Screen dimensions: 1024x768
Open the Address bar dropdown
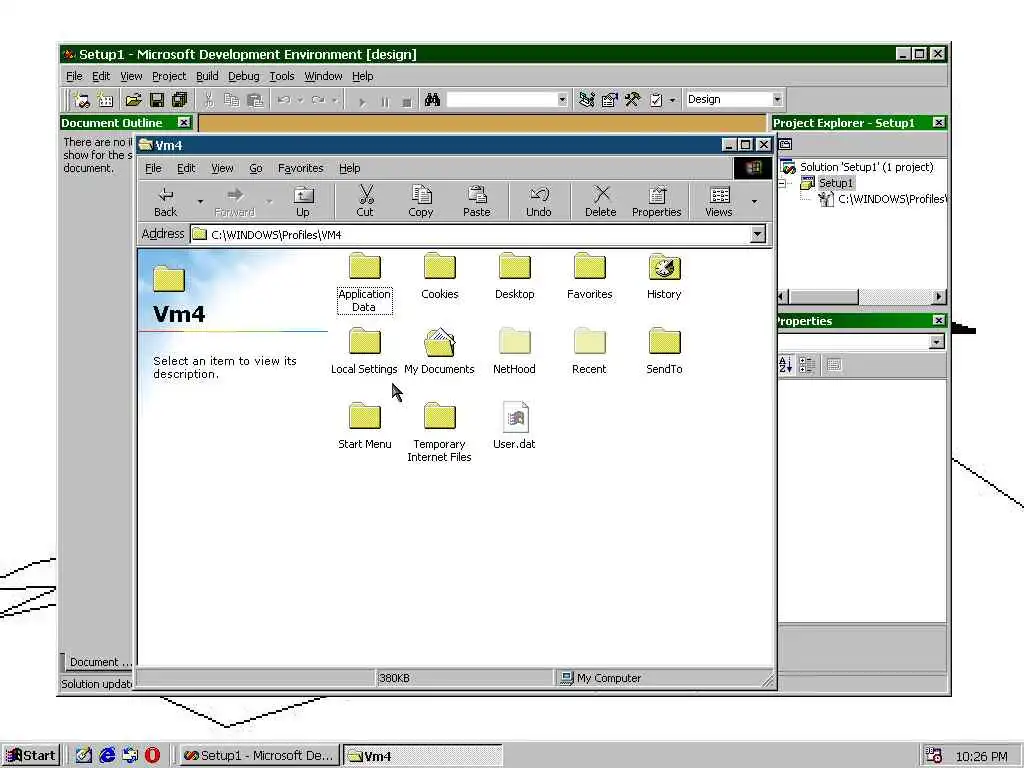(x=758, y=234)
